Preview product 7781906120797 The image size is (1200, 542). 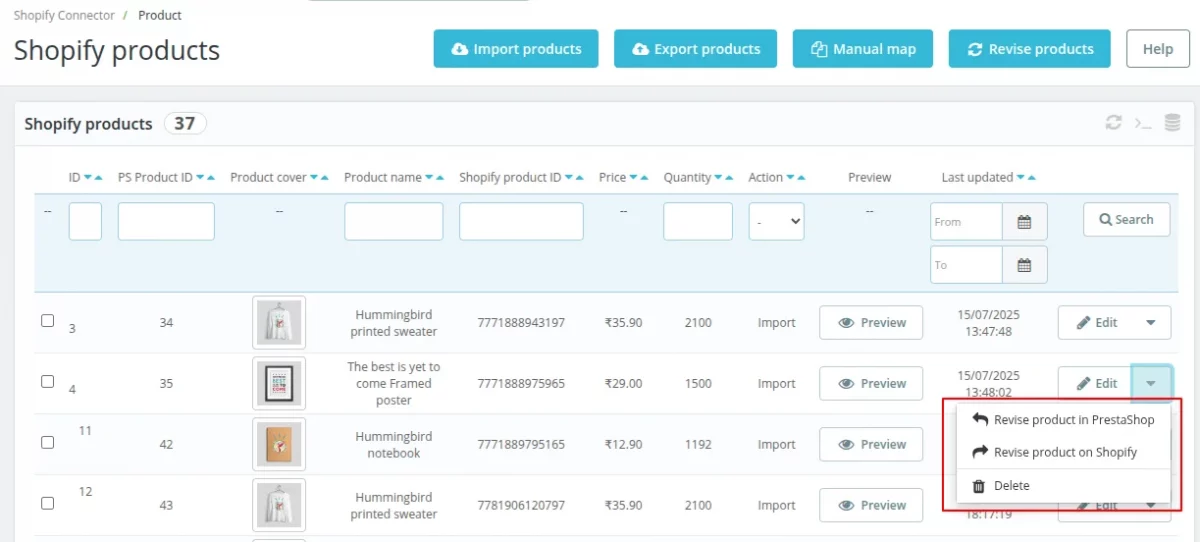pos(871,506)
